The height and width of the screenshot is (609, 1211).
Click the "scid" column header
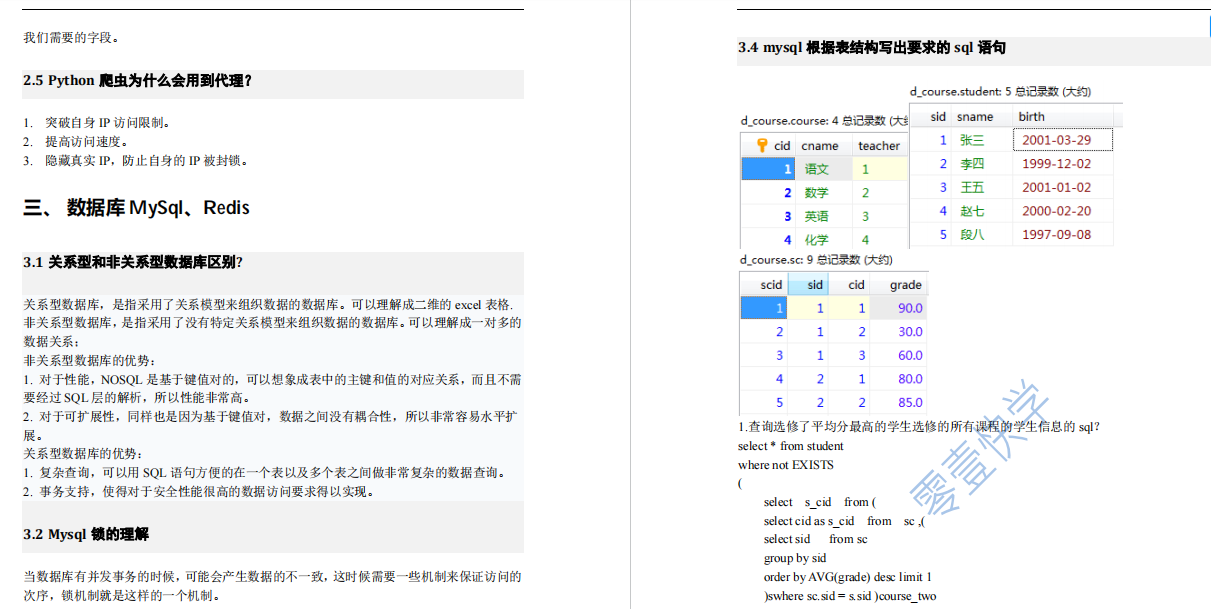(x=771, y=285)
